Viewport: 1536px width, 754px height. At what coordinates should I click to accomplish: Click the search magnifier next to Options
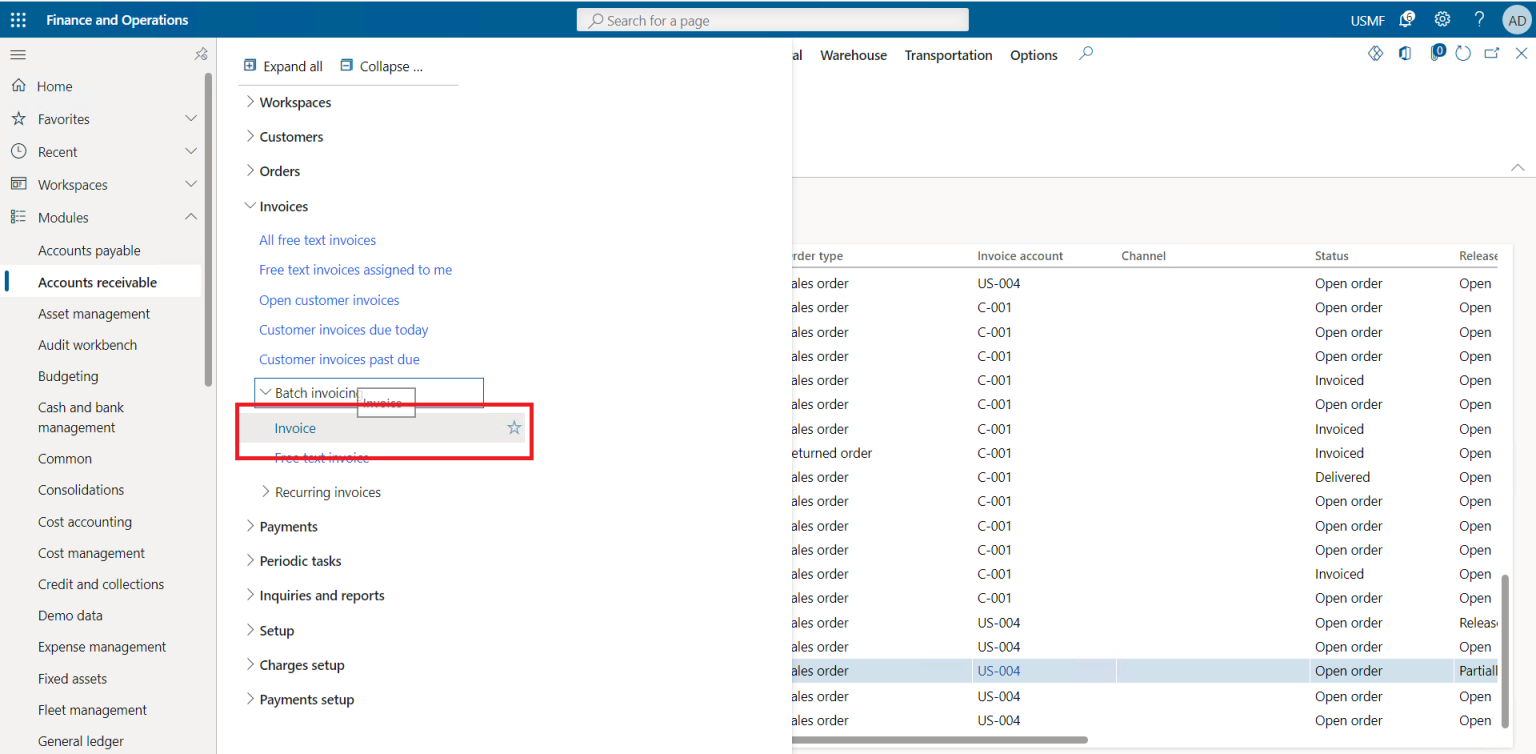click(1086, 55)
